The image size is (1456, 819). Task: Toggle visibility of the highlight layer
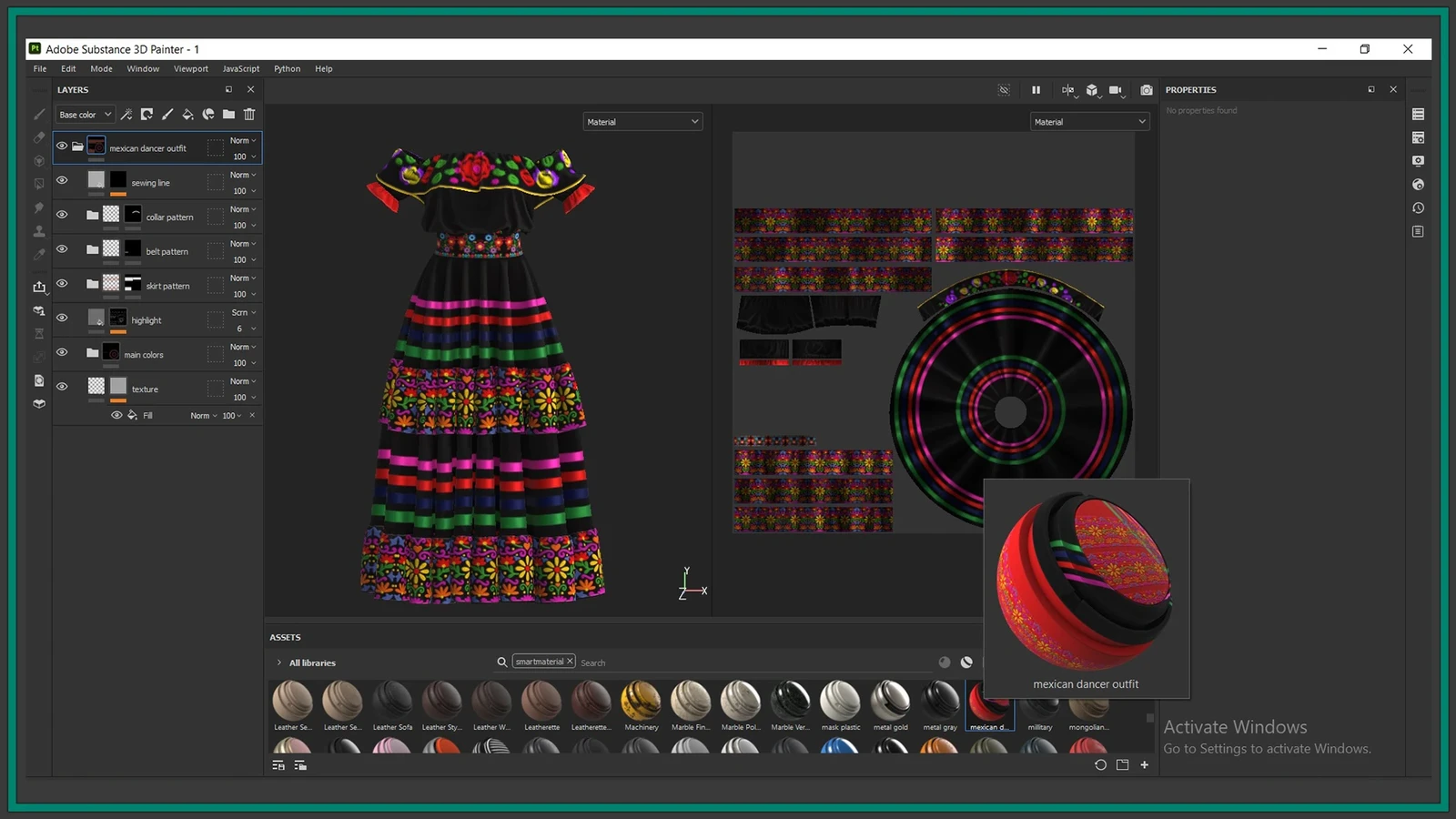coord(62,318)
